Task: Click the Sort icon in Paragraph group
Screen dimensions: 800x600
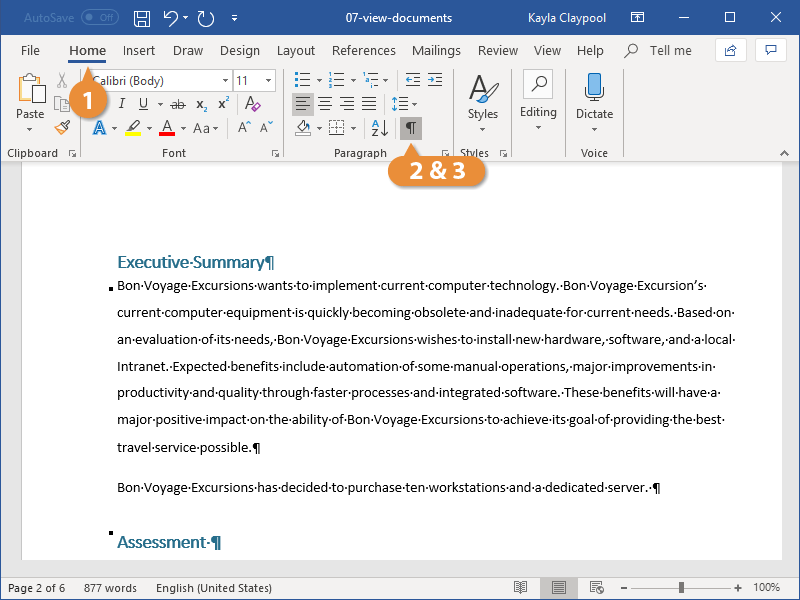Action: 380,128
